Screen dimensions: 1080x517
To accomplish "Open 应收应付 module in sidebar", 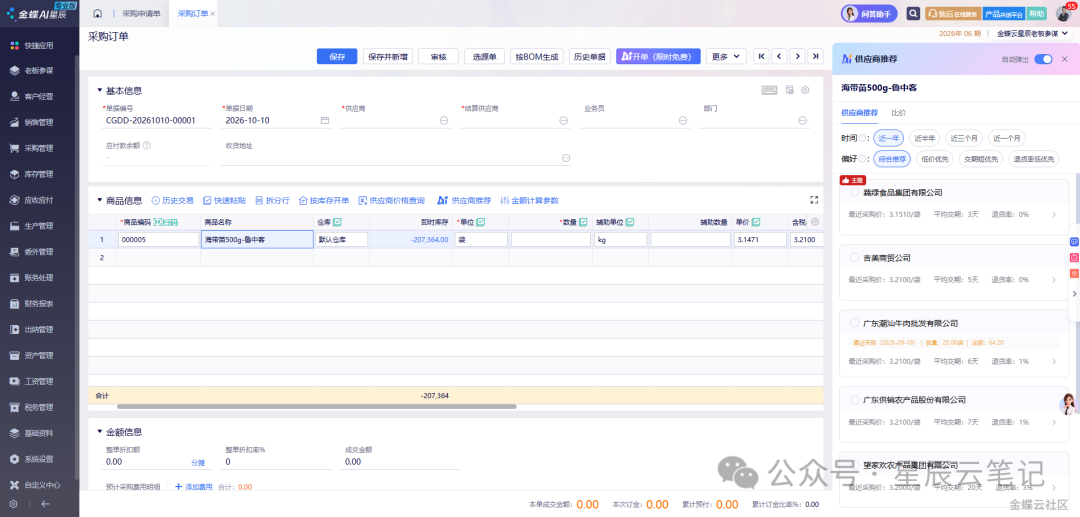I will pos(39,200).
